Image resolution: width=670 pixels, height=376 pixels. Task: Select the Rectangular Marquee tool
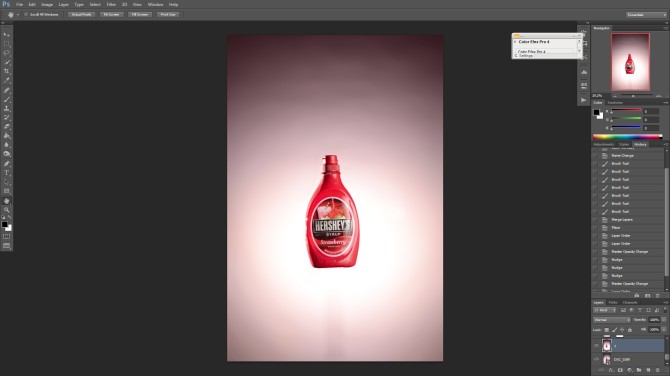(6, 44)
